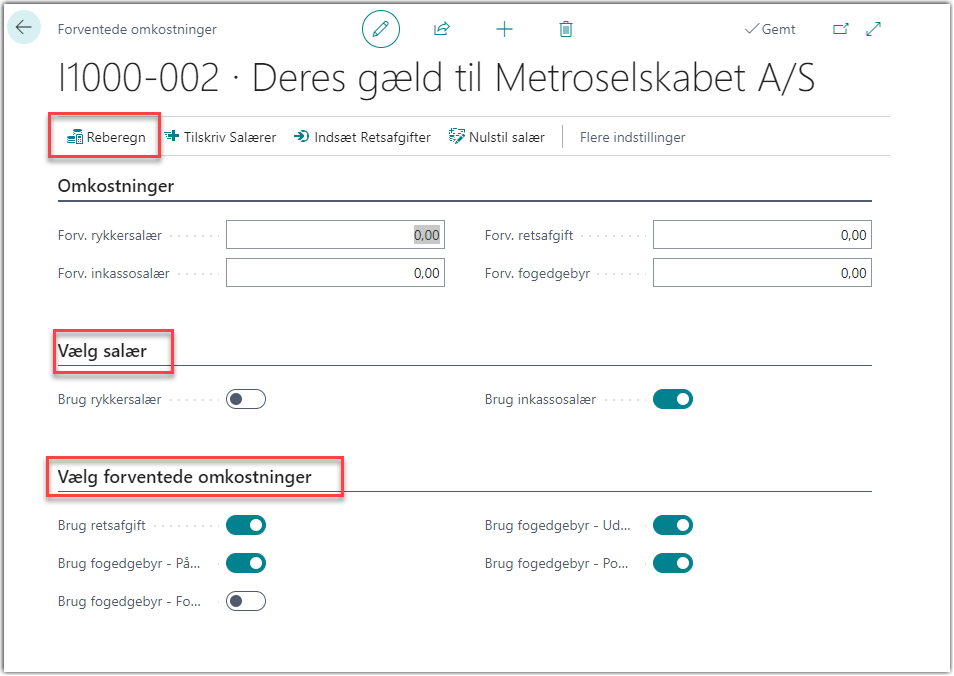Disable Brug inkassosalær switch
The image size is (954, 676).
[673, 399]
